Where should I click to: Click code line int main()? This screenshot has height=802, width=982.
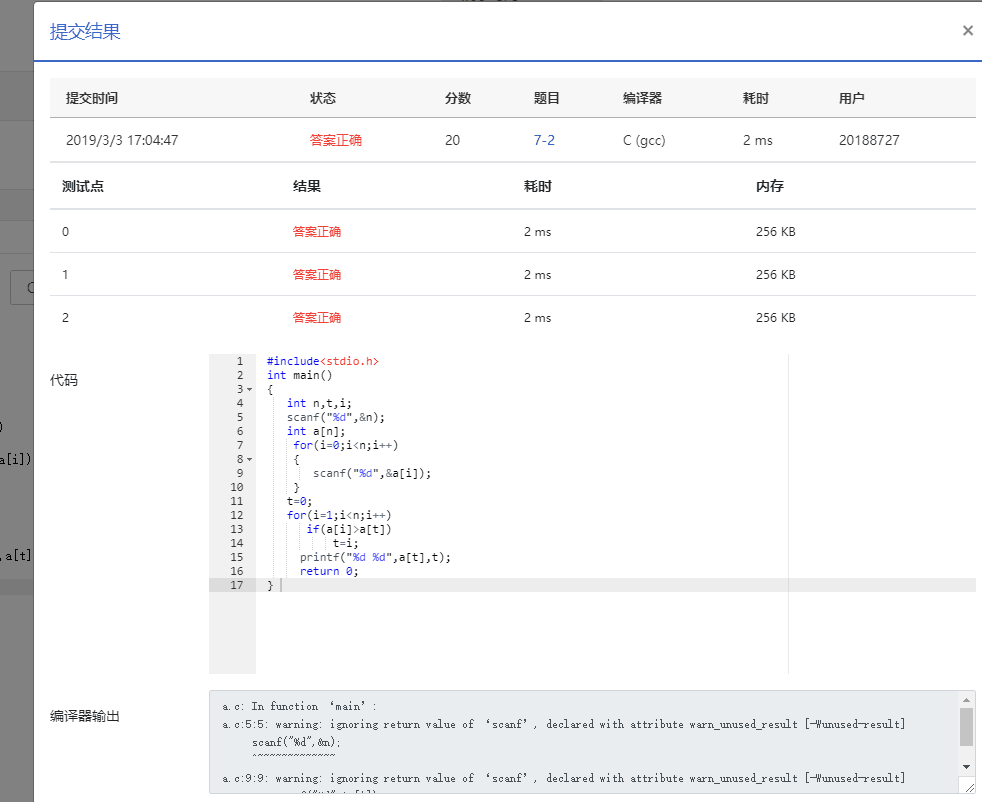(x=299, y=376)
